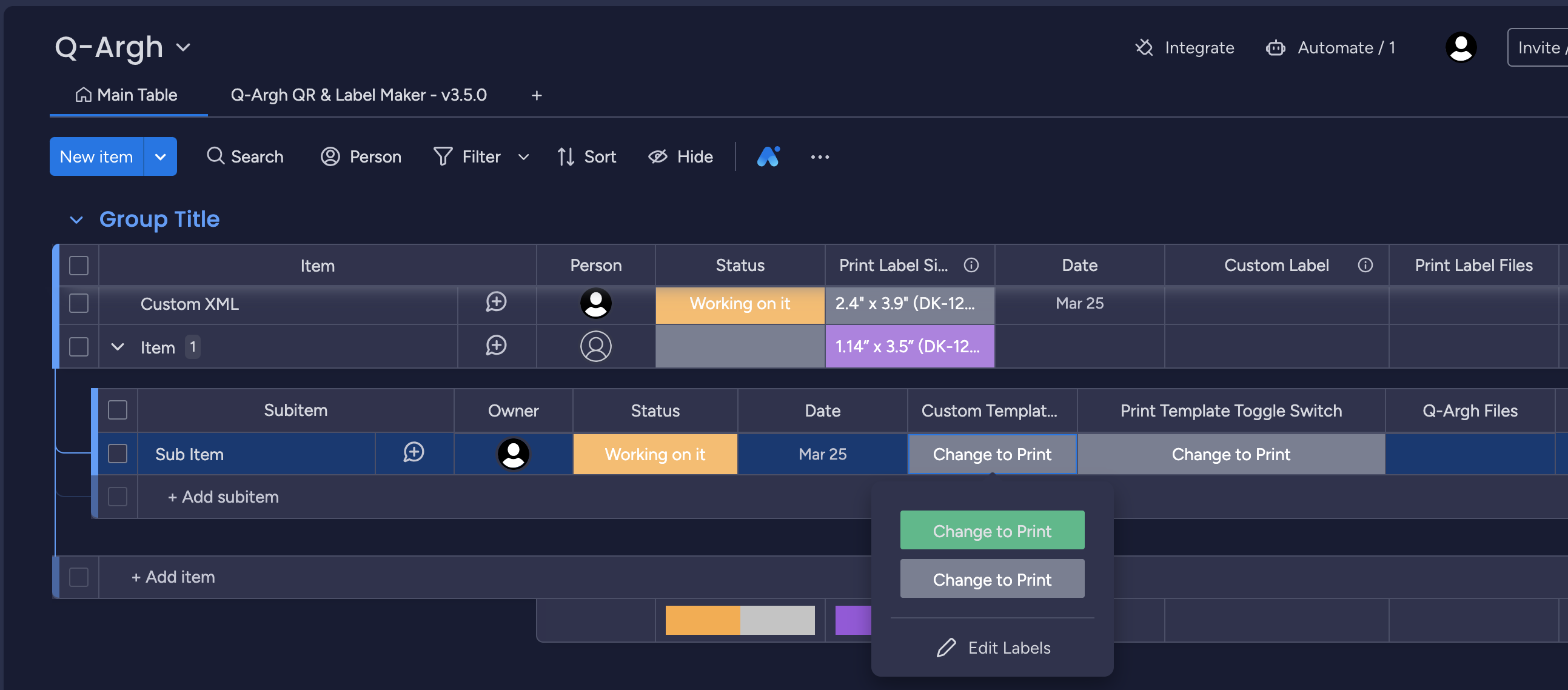Open the user profile avatar in header

tap(1460, 47)
